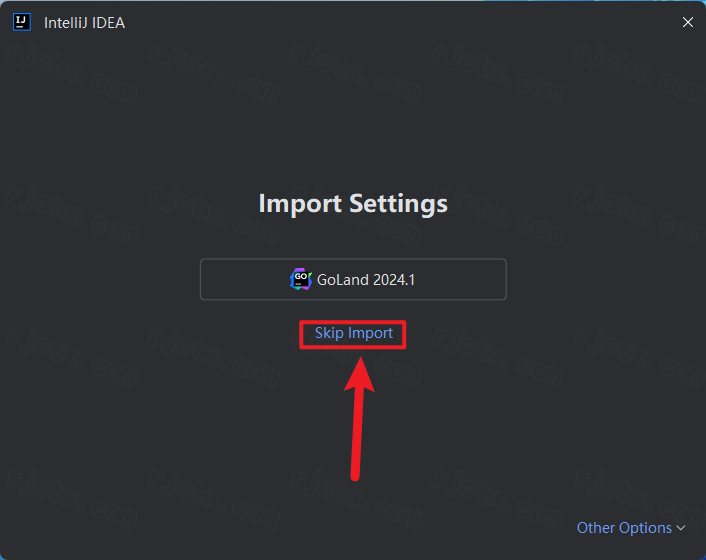The image size is (706, 560).
Task: Open the Other Options dropdown
Action: coord(630,527)
